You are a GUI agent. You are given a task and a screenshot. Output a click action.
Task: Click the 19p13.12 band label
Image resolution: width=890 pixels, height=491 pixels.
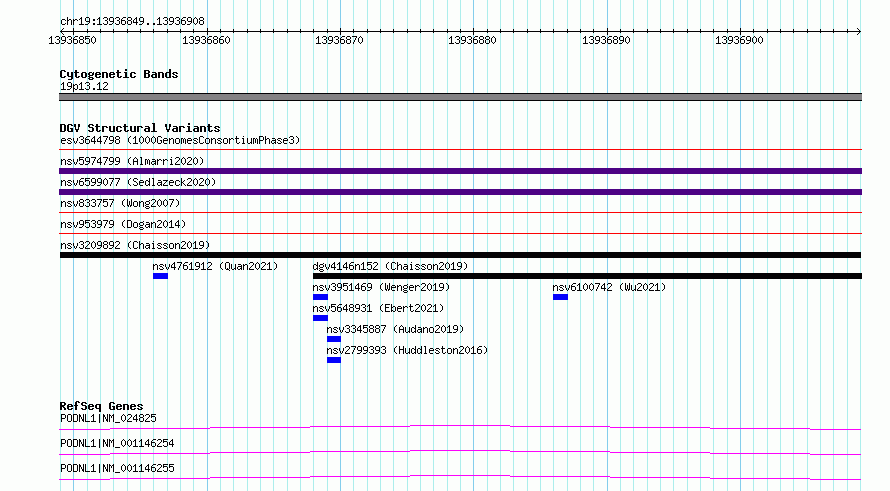pyautogui.click(x=84, y=86)
